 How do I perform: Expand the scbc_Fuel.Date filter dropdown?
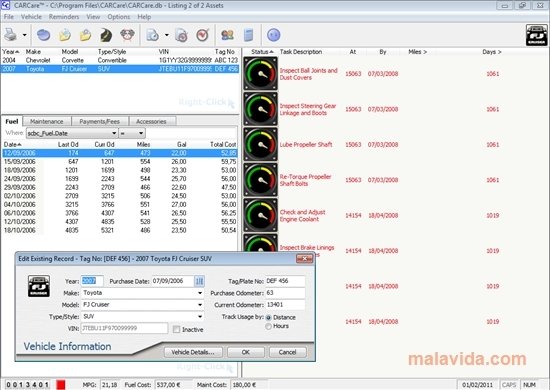click(114, 133)
